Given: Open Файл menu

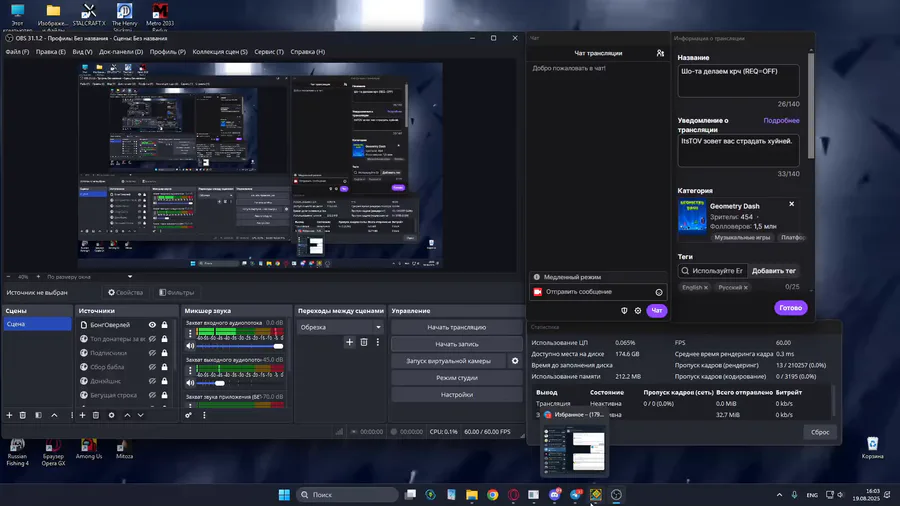Looking at the screenshot, I should pyautogui.click(x=17, y=52).
